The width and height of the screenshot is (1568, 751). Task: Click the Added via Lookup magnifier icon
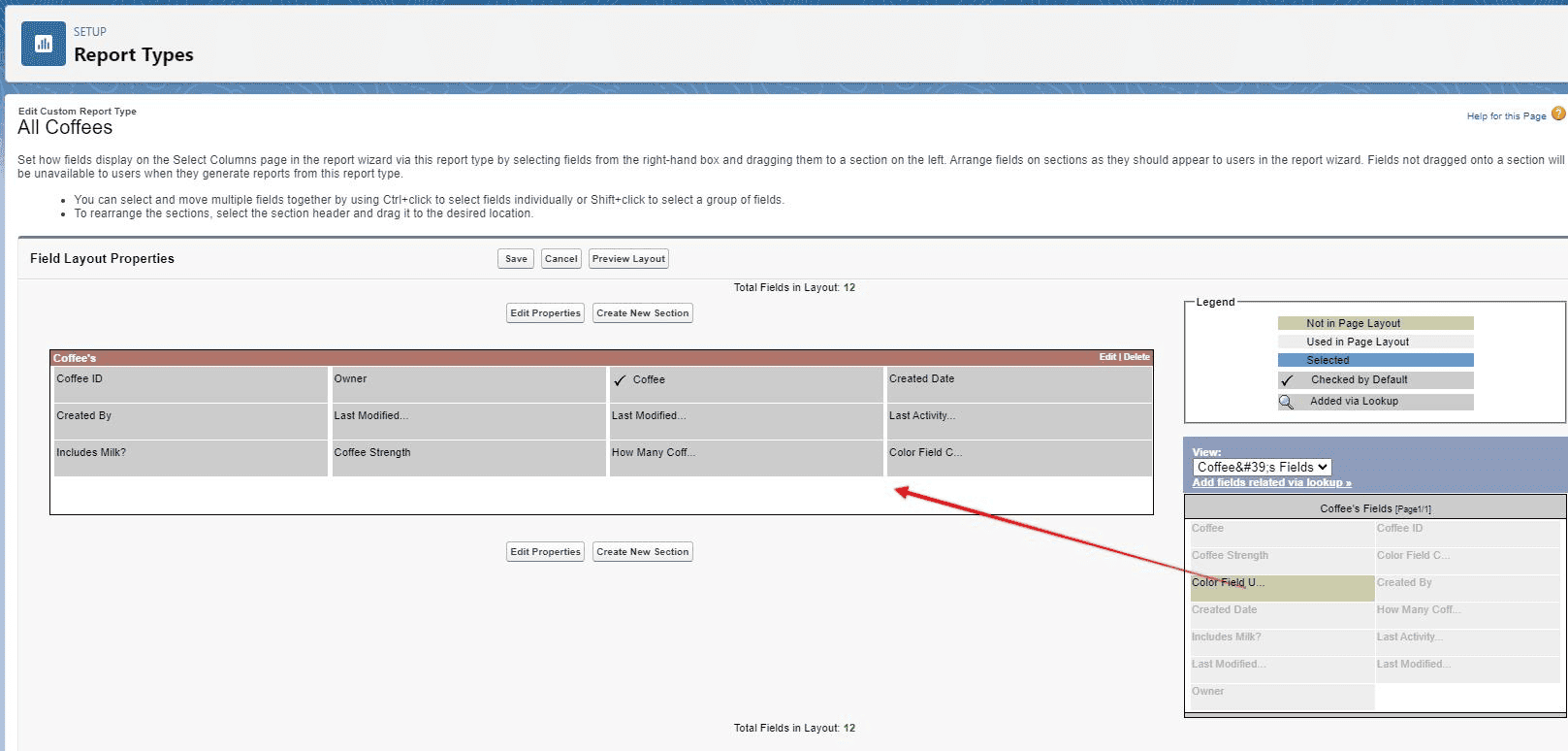tap(1286, 402)
